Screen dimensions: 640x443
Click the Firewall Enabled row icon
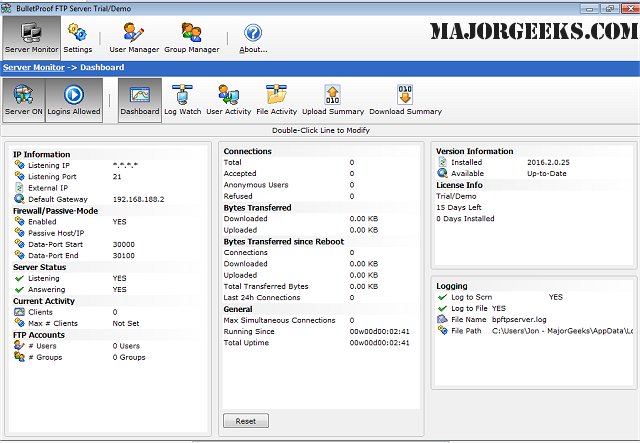[19, 221]
